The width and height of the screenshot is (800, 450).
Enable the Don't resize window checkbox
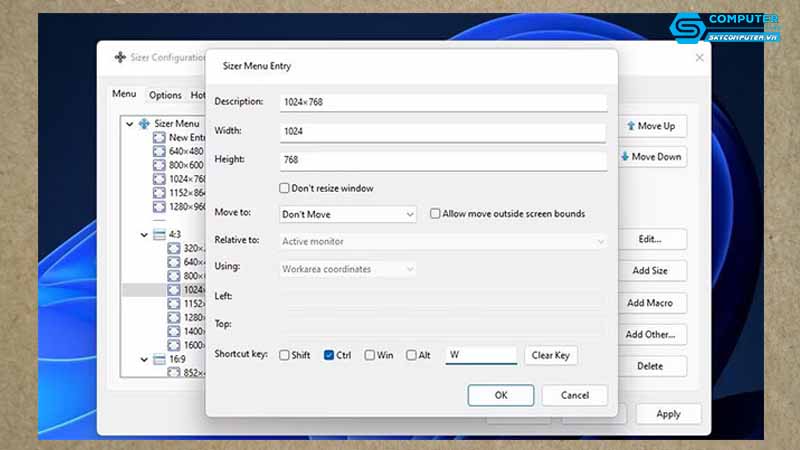(x=285, y=188)
